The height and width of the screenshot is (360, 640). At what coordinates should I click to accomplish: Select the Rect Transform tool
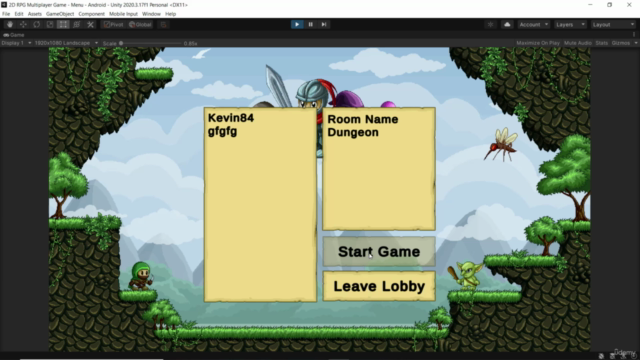[63, 24]
